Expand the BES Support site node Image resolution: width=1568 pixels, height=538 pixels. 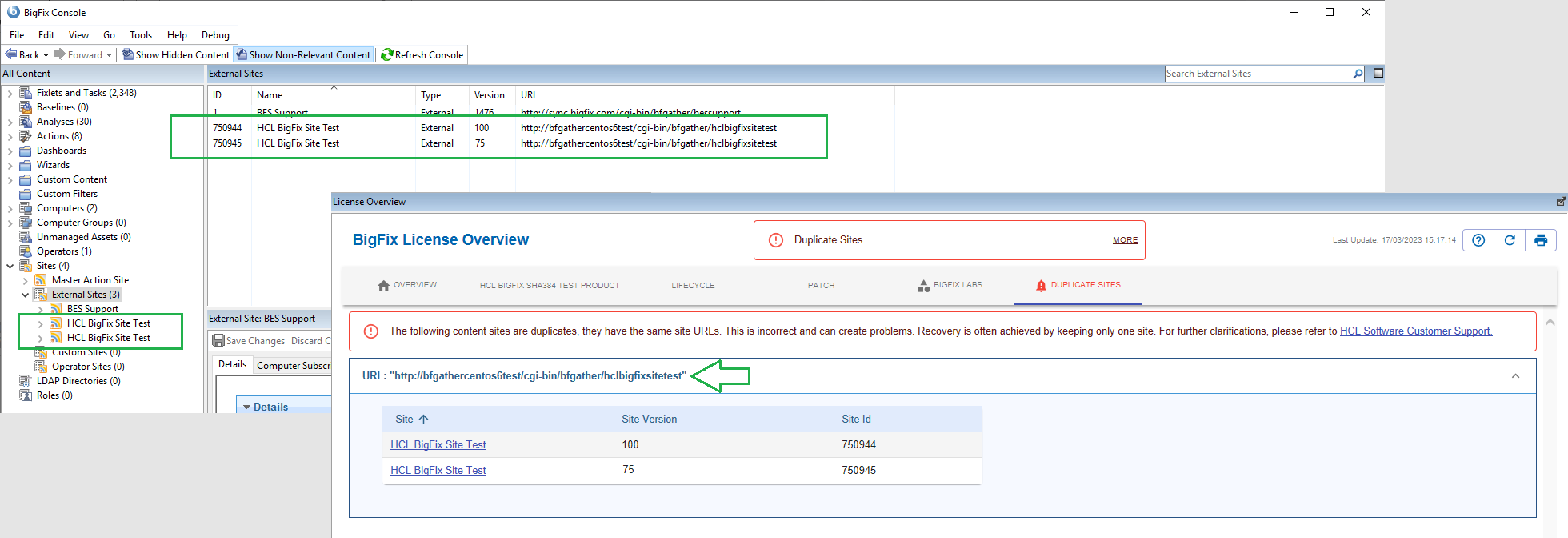click(x=40, y=309)
